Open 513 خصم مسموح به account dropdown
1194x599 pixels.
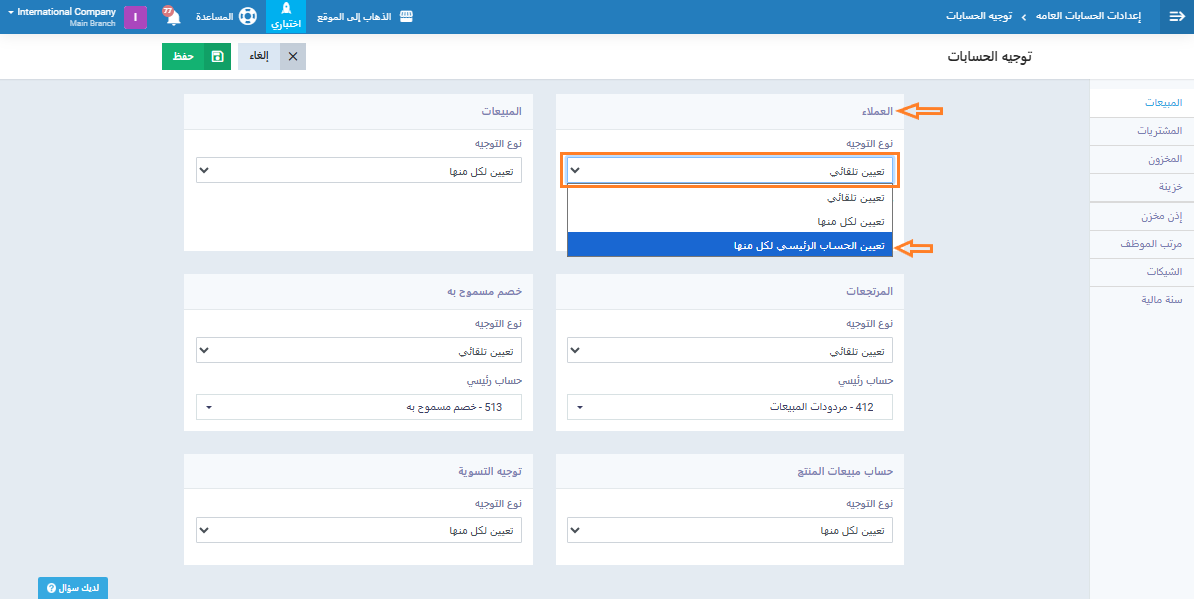(x=359, y=407)
